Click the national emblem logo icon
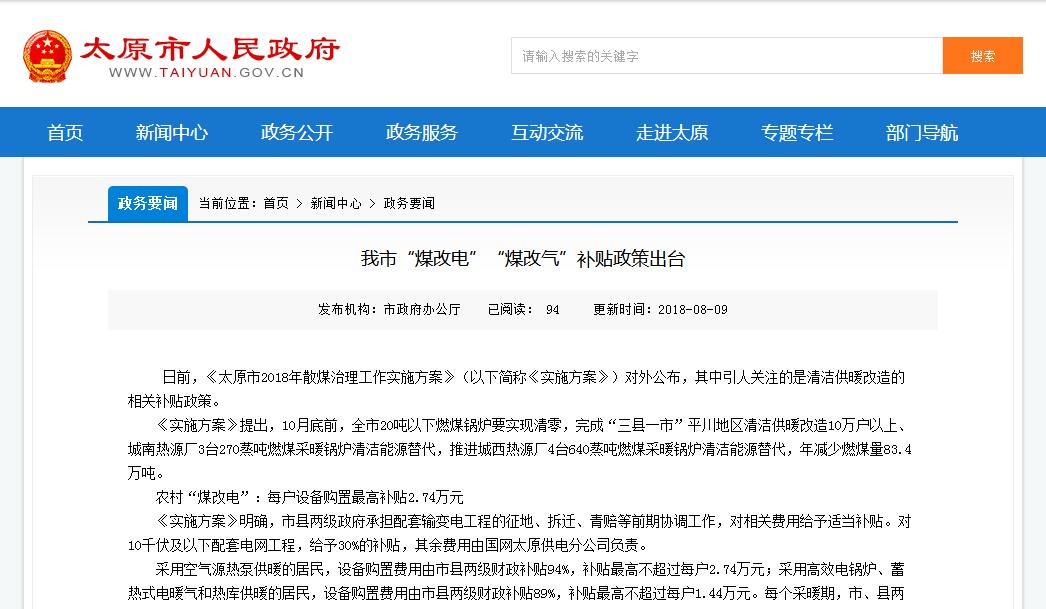 coord(47,56)
